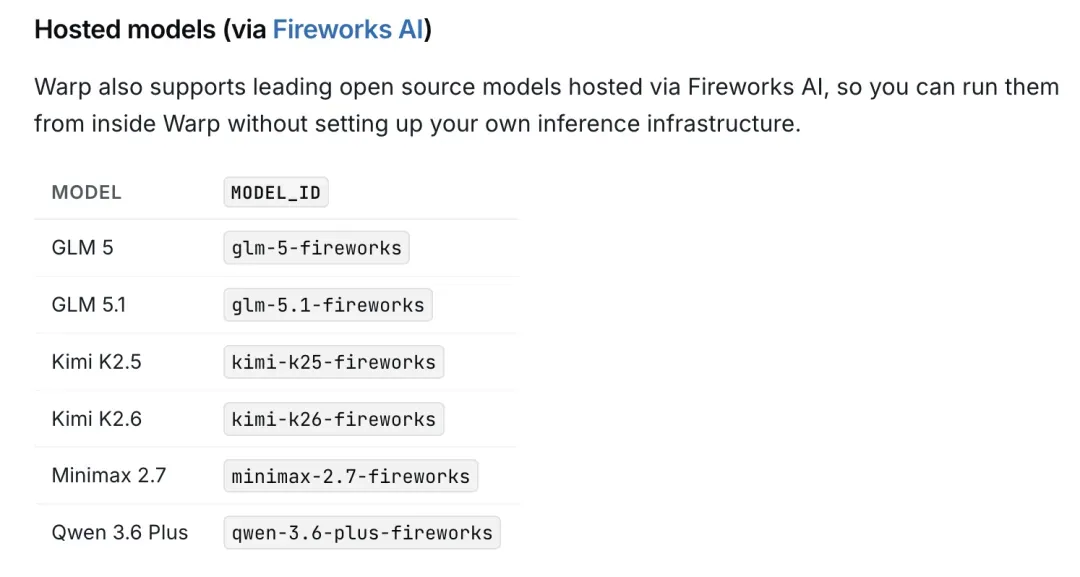Select the kimi-k26-fireworks model ID code

[x=333, y=419]
